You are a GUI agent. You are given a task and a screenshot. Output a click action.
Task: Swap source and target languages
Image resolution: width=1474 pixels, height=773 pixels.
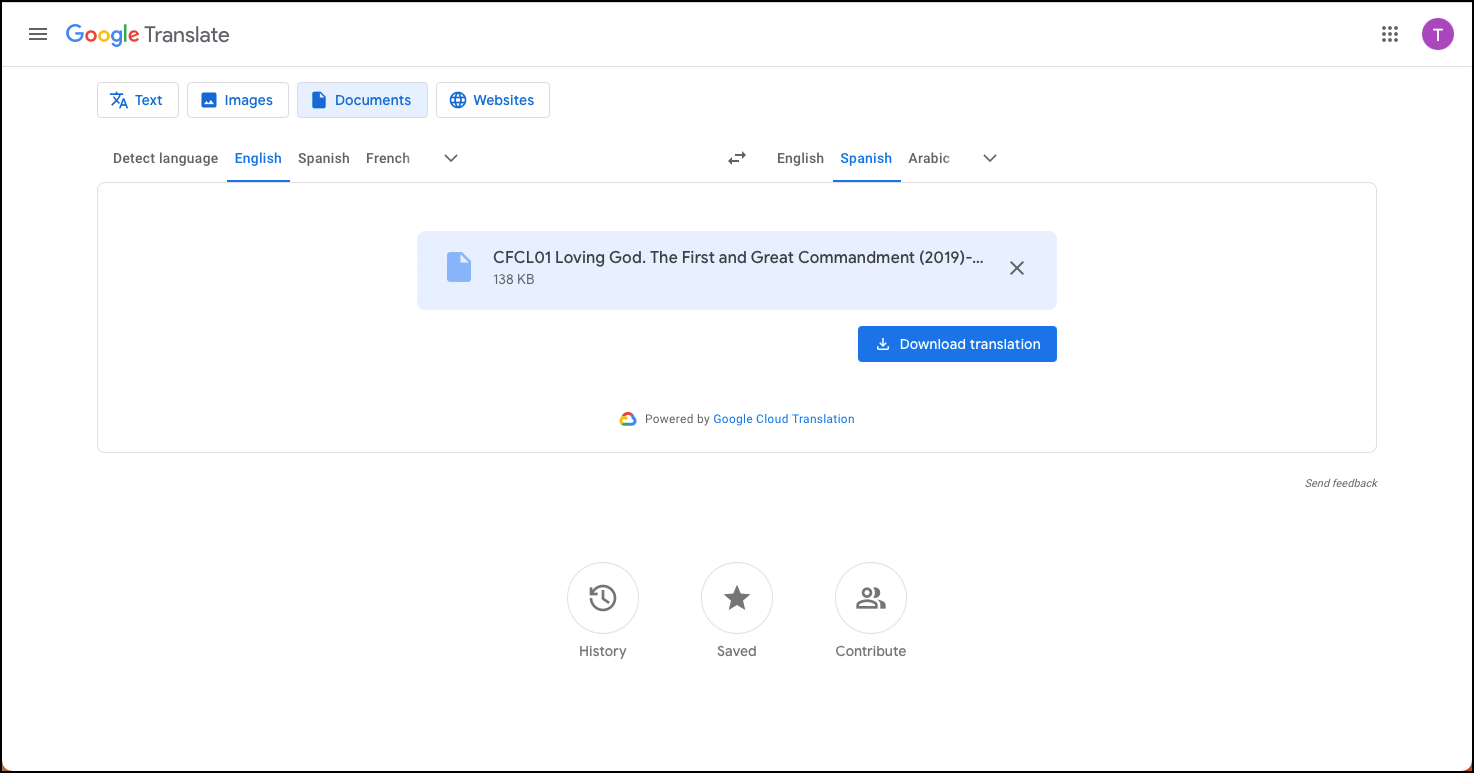point(737,158)
